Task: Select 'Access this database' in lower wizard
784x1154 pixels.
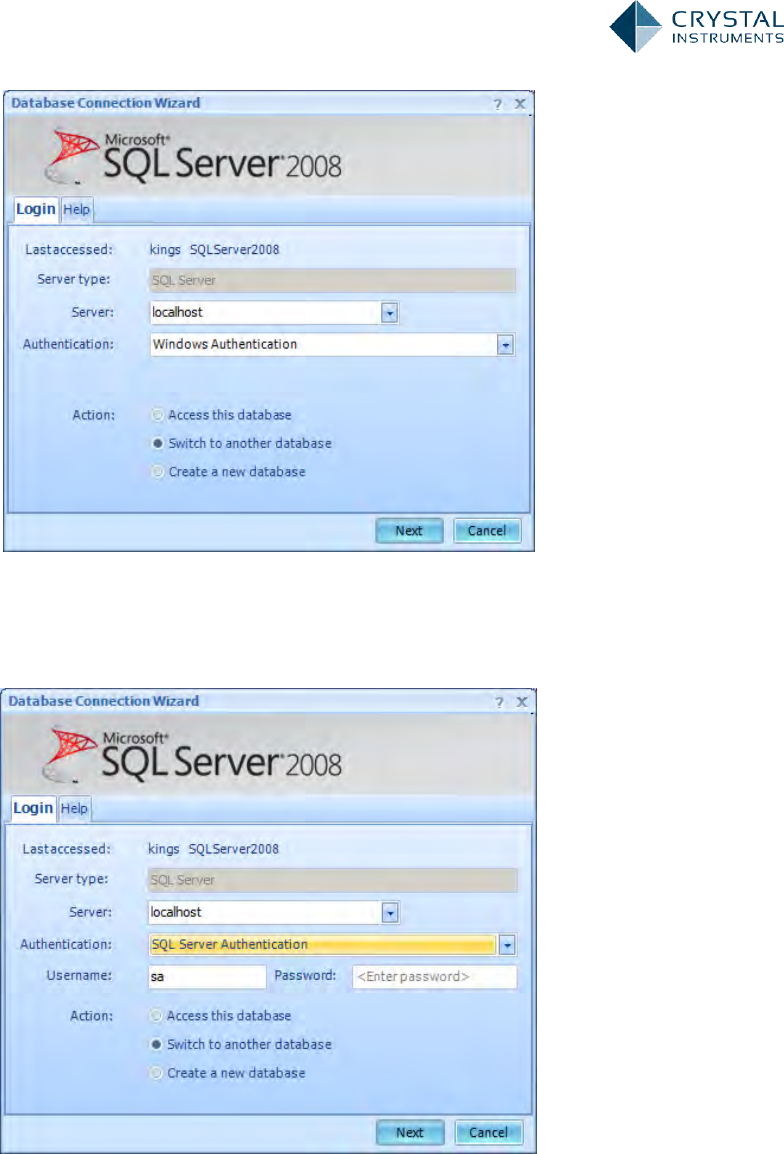Action: point(221,1016)
